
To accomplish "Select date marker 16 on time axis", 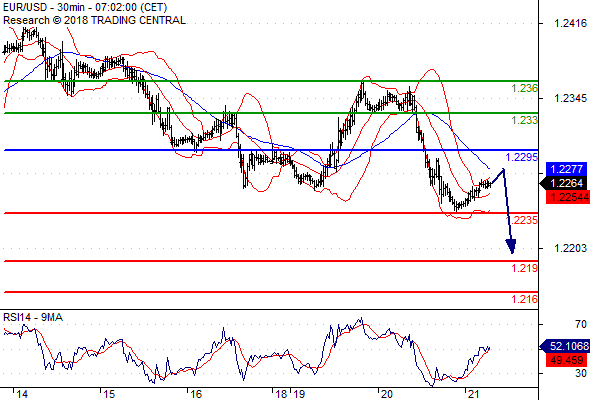I will click(196, 394).
